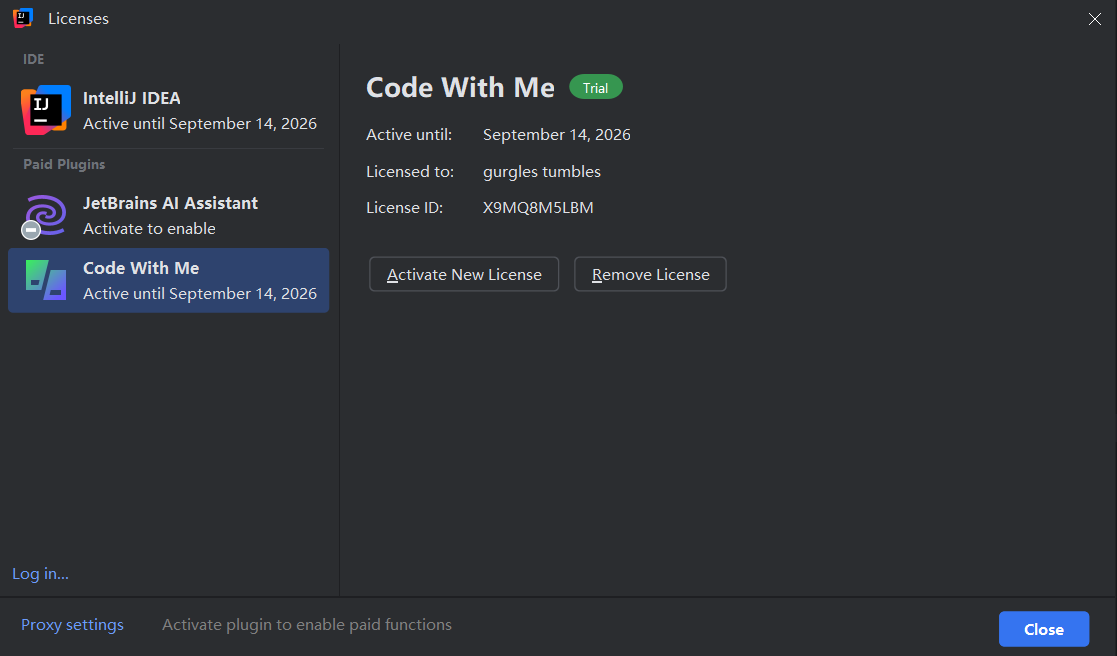Click the 'Active until:' field label

(x=409, y=135)
